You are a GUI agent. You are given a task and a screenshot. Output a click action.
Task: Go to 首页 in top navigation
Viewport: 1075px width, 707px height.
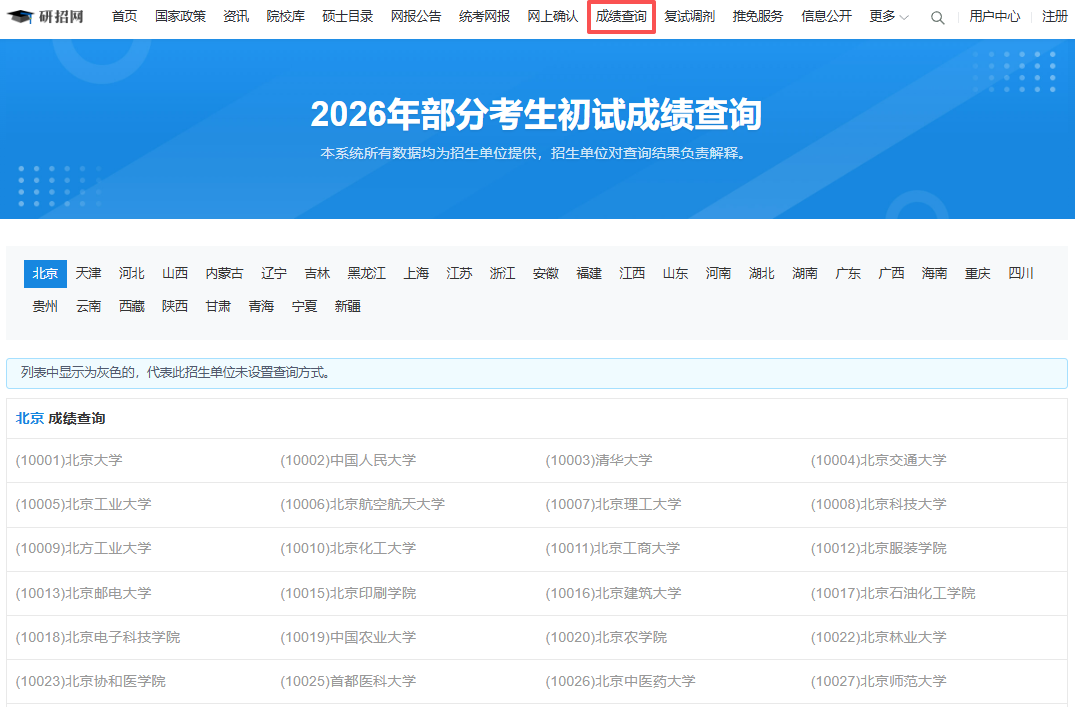pyautogui.click(x=124, y=17)
